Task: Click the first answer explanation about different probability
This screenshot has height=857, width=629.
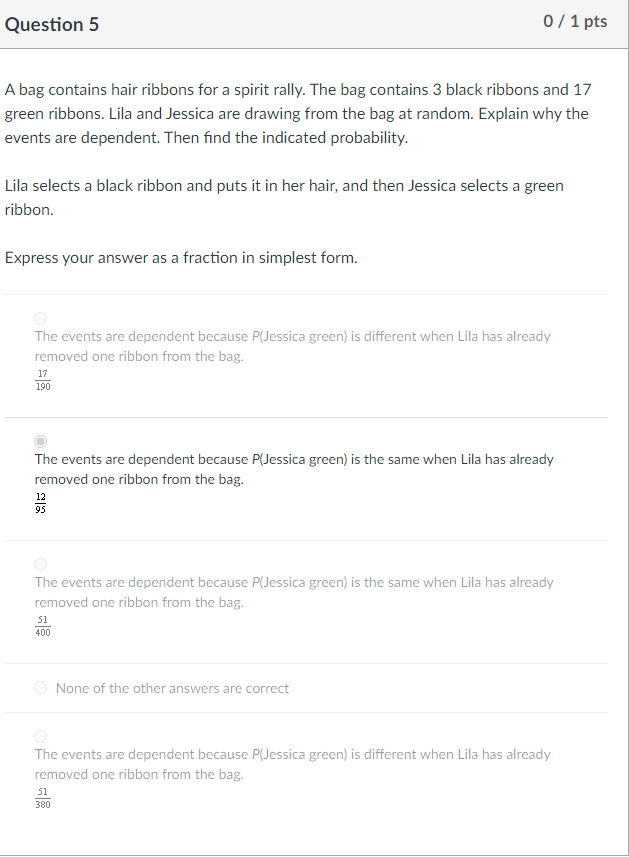Action: click(x=292, y=345)
